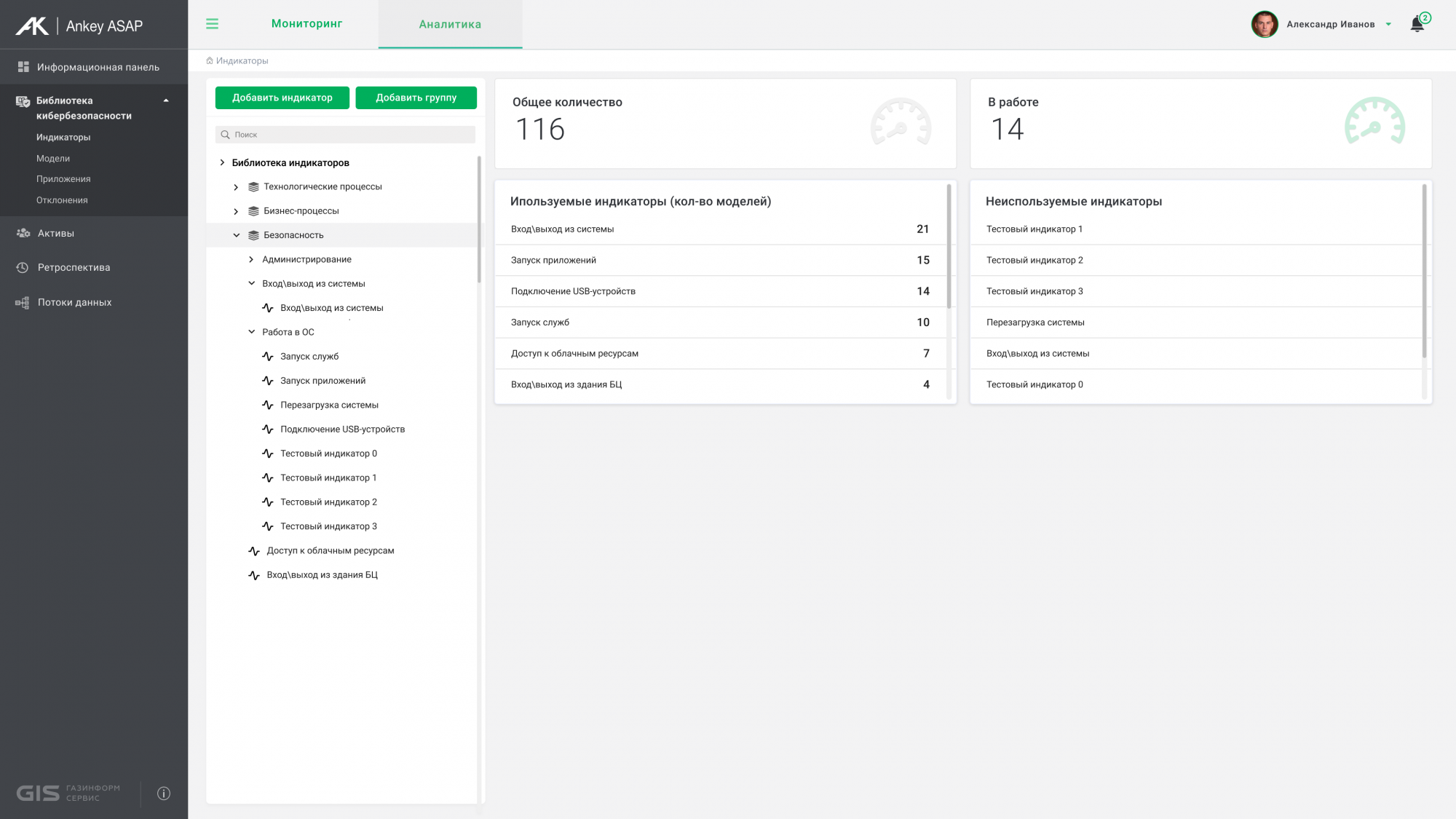Click the Добавить индикатор button
1456x819 pixels.
coord(282,98)
